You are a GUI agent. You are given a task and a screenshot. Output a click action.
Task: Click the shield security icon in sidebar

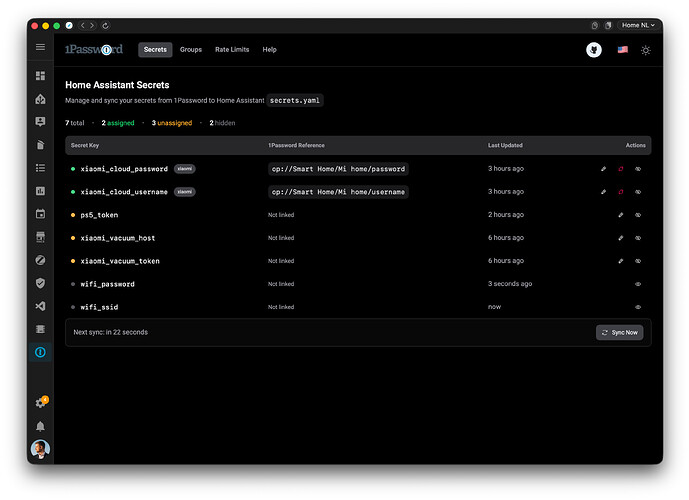click(x=40, y=283)
